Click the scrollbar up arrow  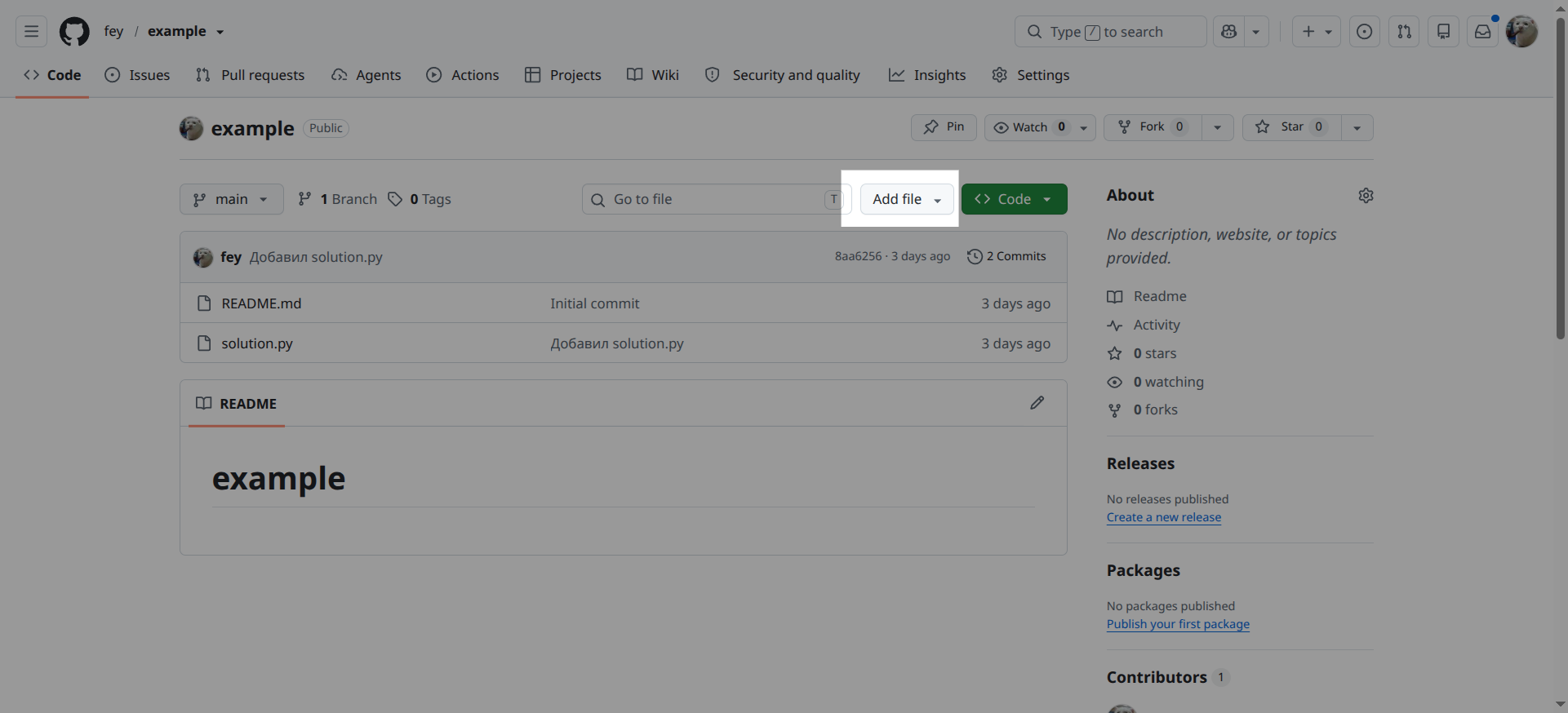click(x=1561, y=7)
